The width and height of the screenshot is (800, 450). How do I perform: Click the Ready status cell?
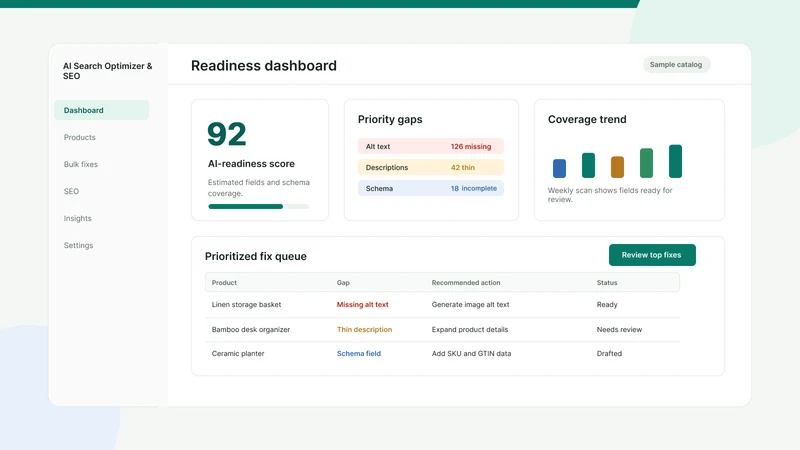point(607,305)
